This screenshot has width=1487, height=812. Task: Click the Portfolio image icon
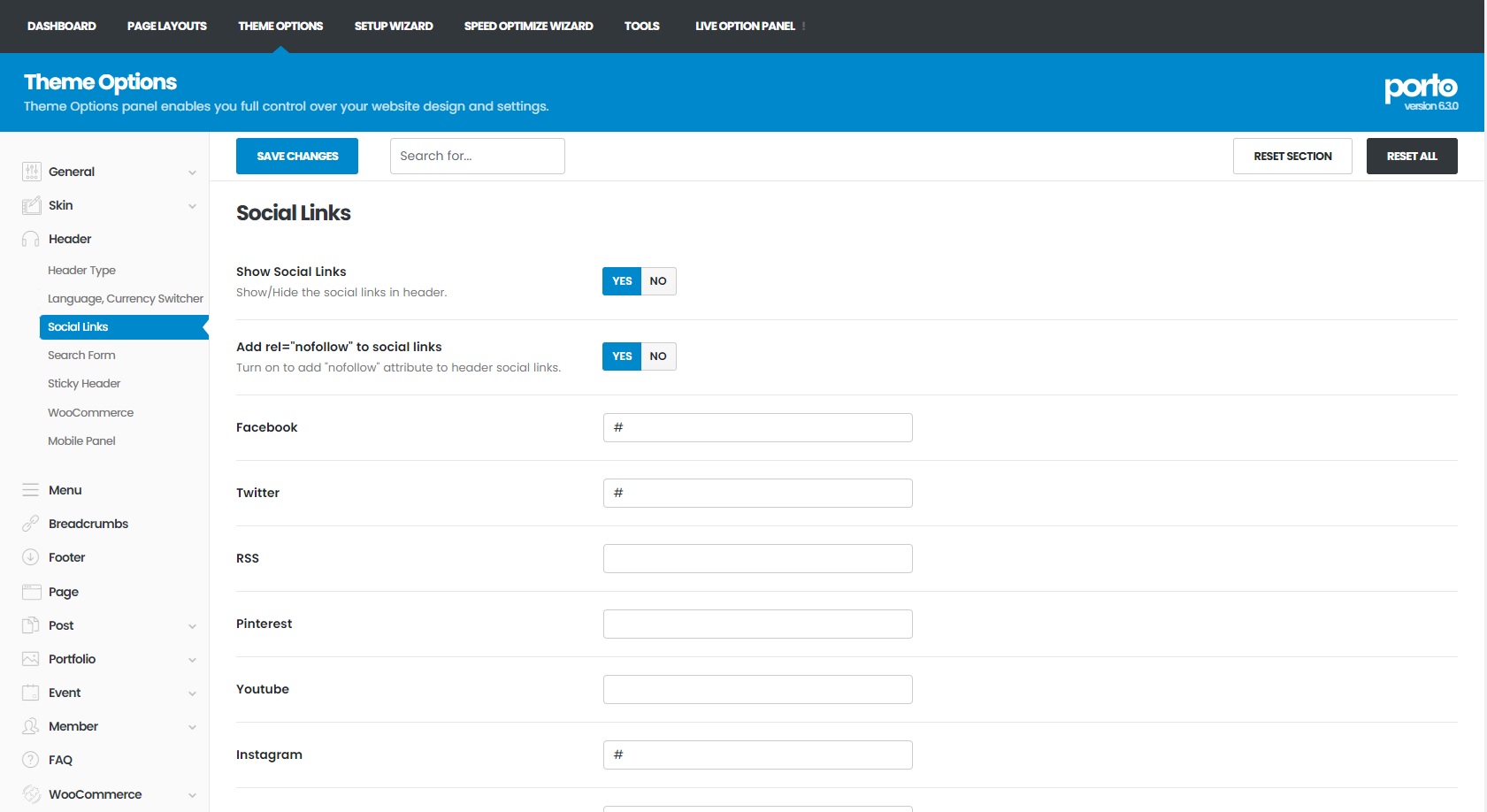[31, 659]
